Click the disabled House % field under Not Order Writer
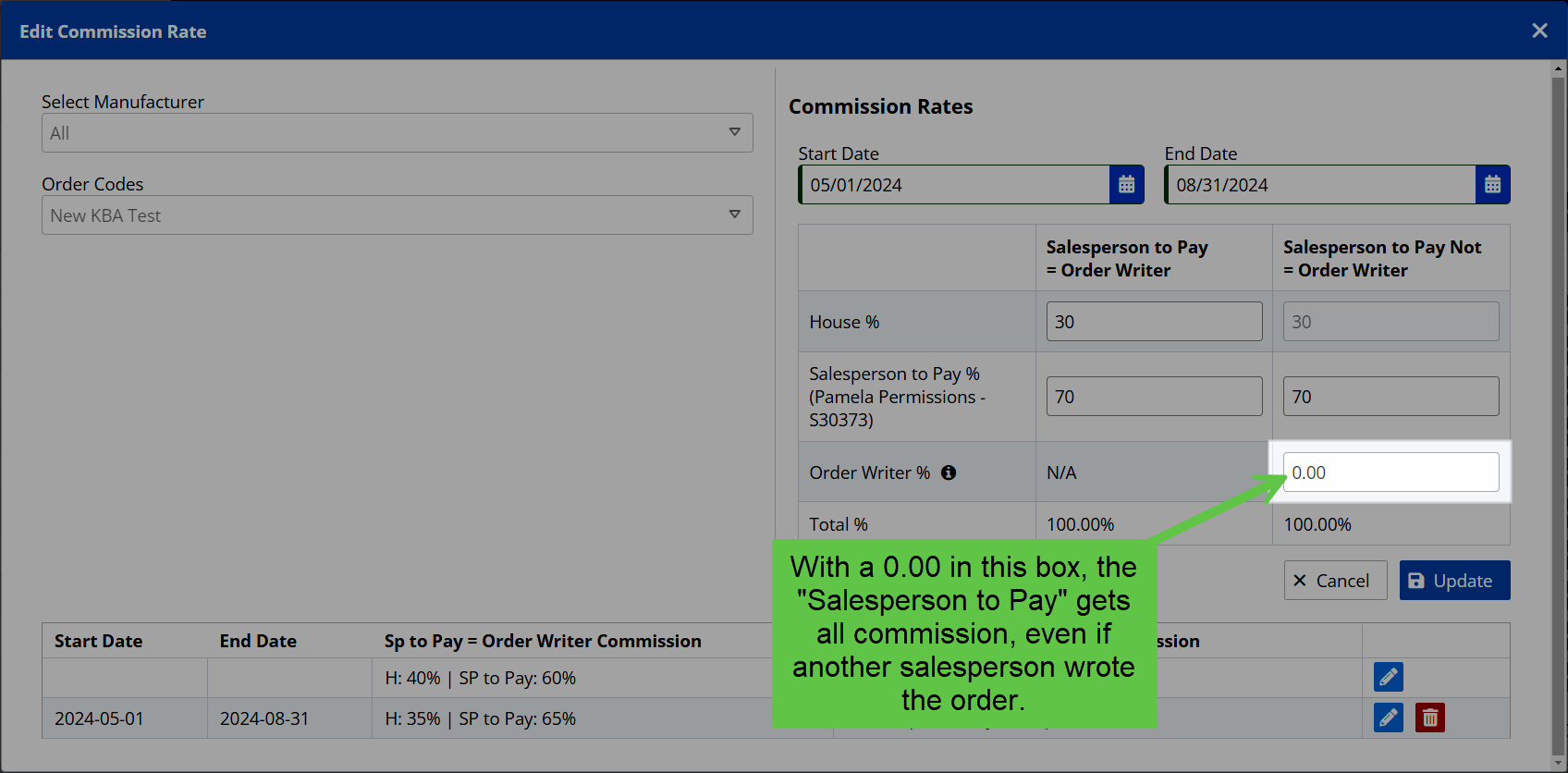The width and height of the screenshot is (1568, 773). click(1390, 322)
